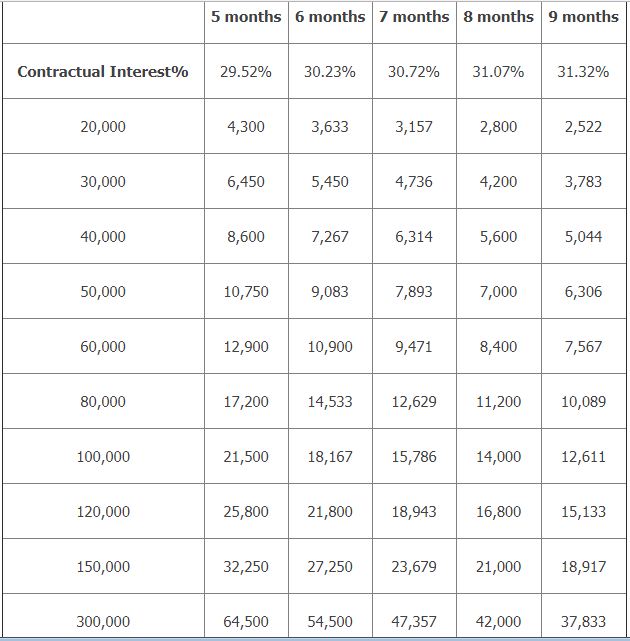Select the 37,833 payment cell
Screen dimensions: 630x641
[583, 622]
